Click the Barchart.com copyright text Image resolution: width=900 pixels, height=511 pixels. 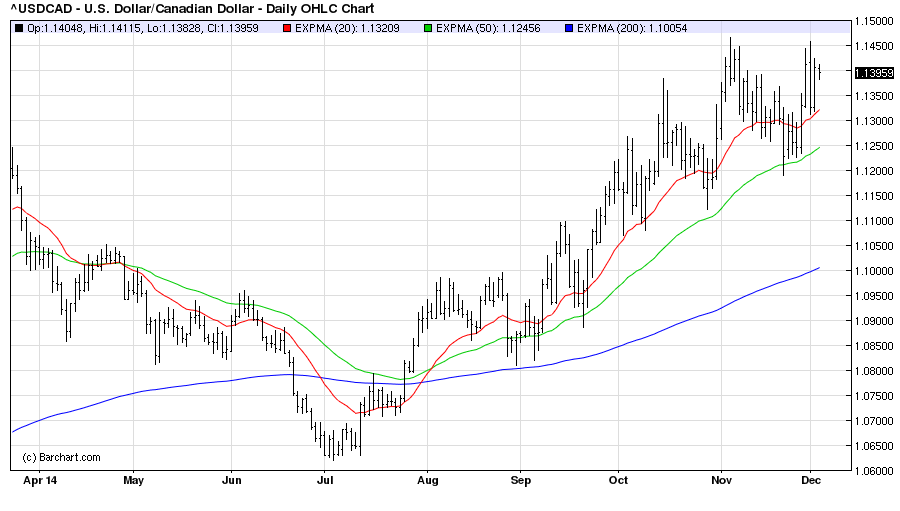click(x=62, y=457)
